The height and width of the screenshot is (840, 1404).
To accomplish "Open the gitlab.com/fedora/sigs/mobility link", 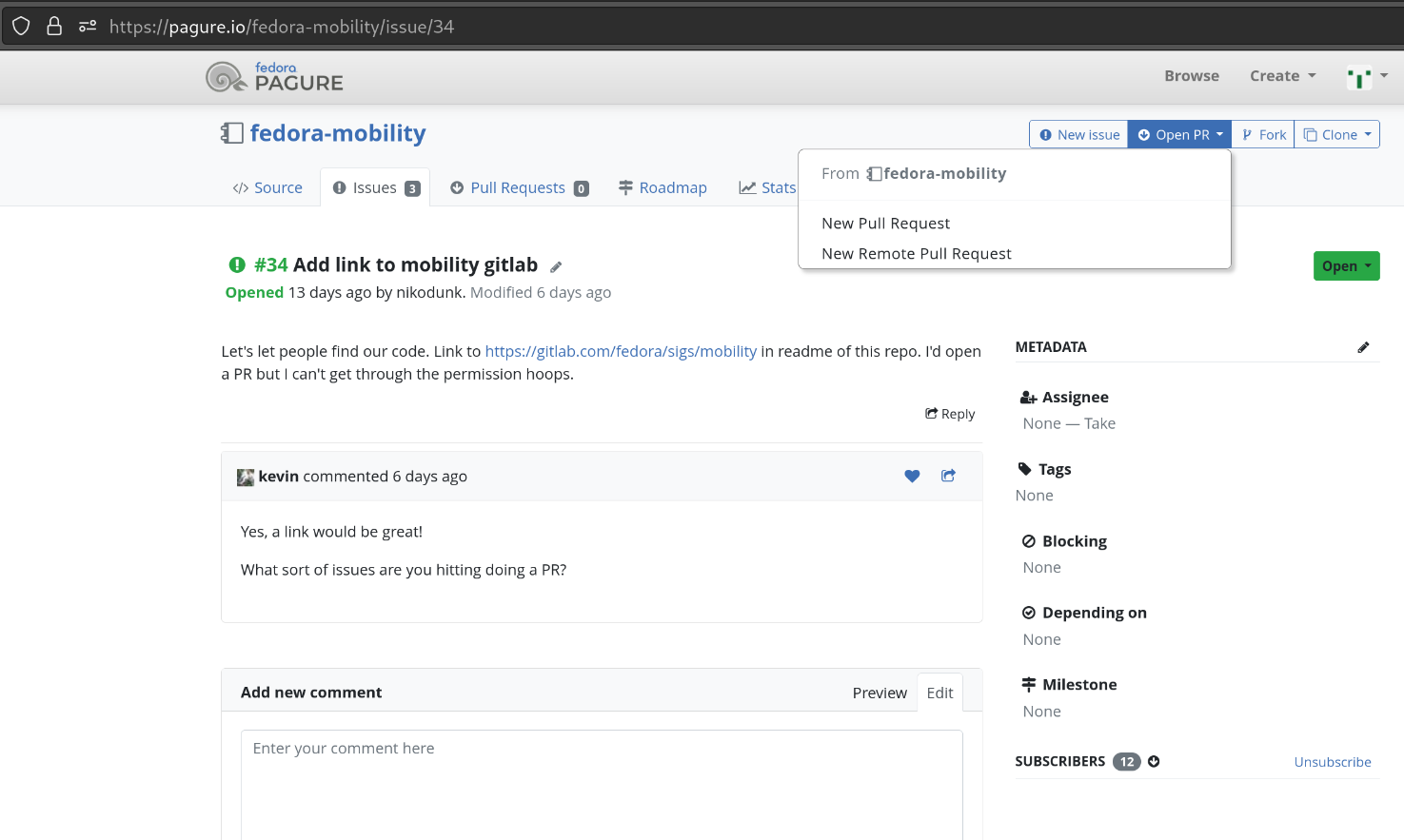I will [621, 351].
